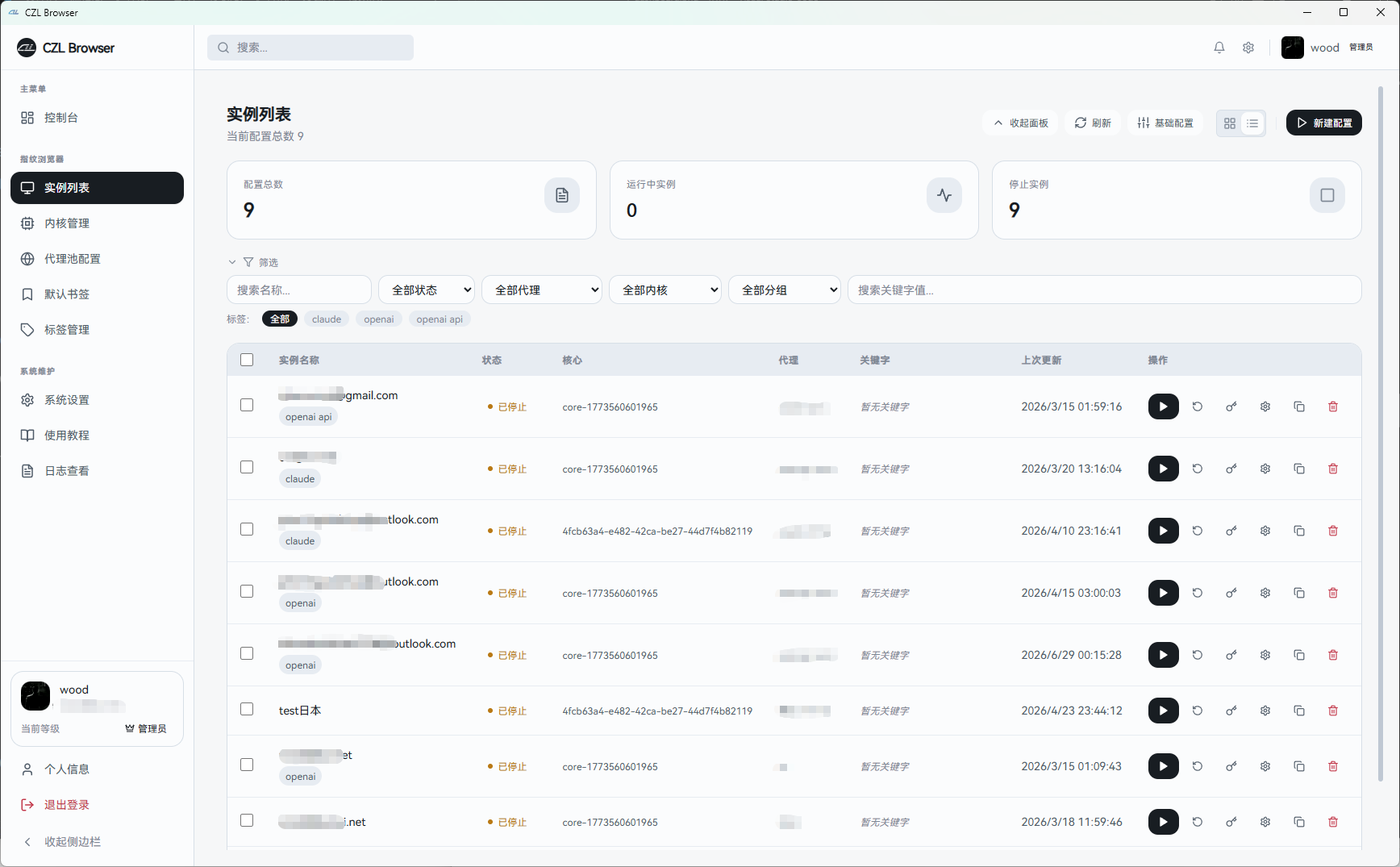Viewport: 1400px width, 867px height.
Task: Open 标签管理 page
Action: click(97, 330)
